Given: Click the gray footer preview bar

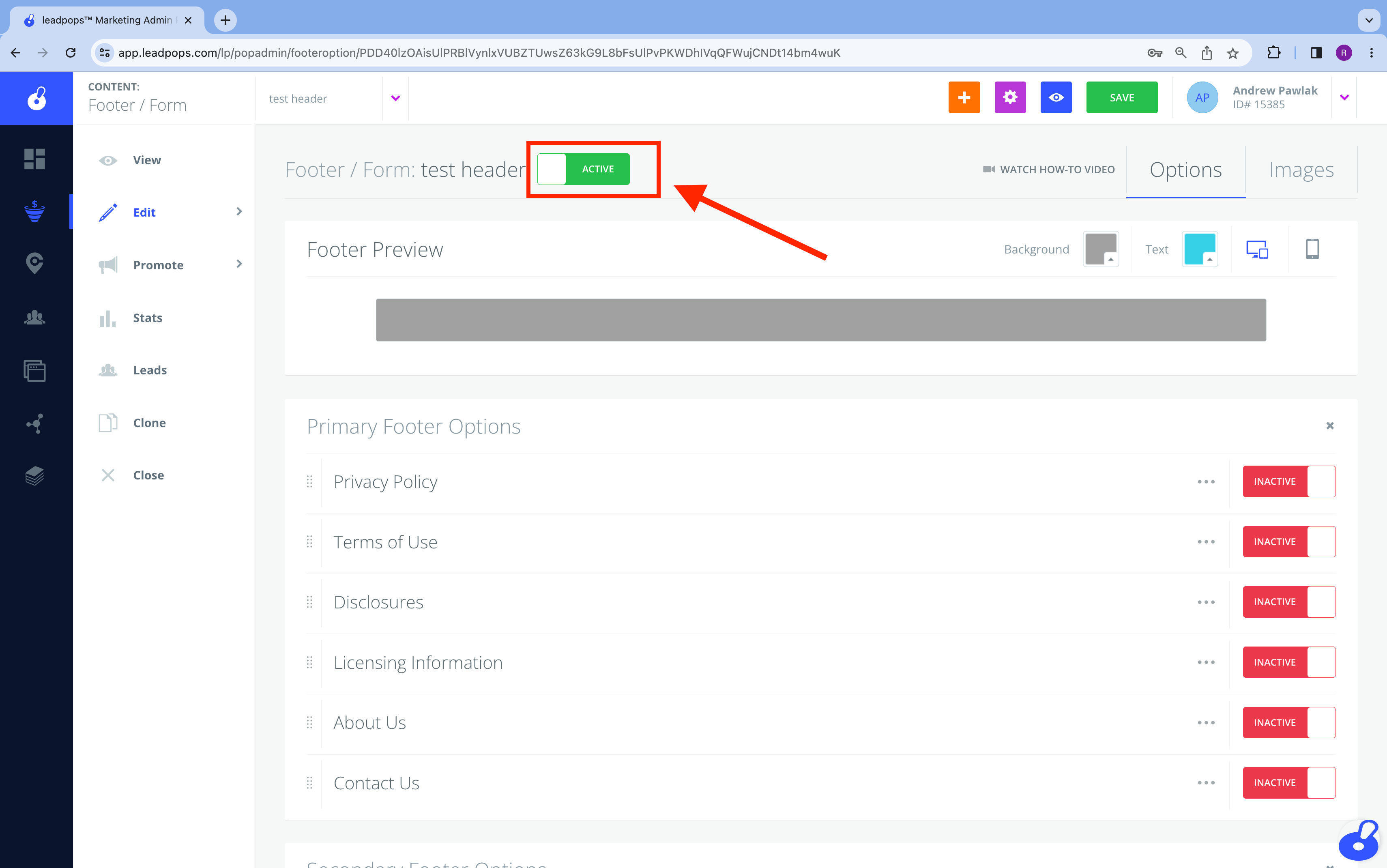Looking at the screenshot, I should pyautogui.click(x=820, y=320).
